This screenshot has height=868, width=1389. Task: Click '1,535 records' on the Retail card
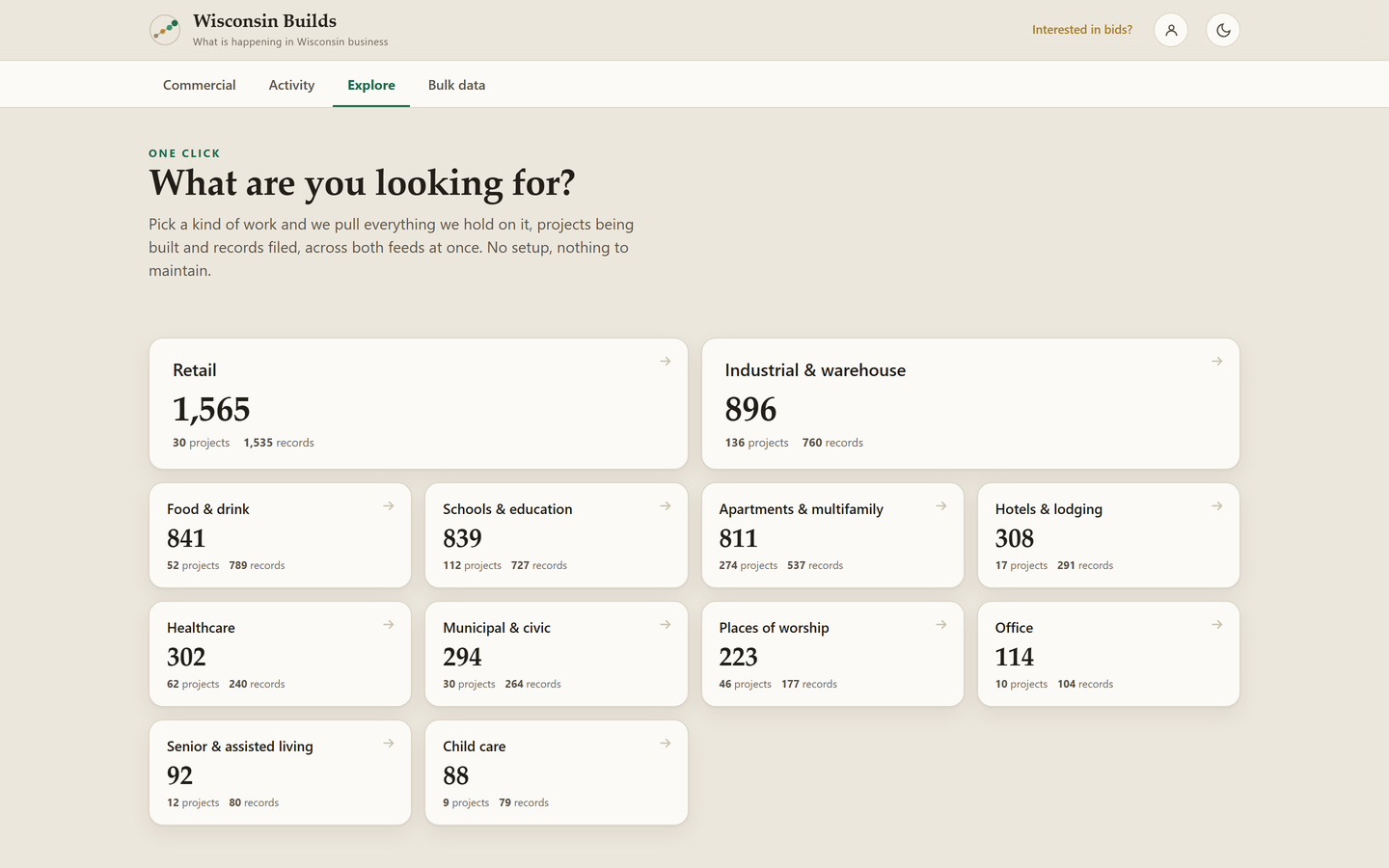point(279,443)
